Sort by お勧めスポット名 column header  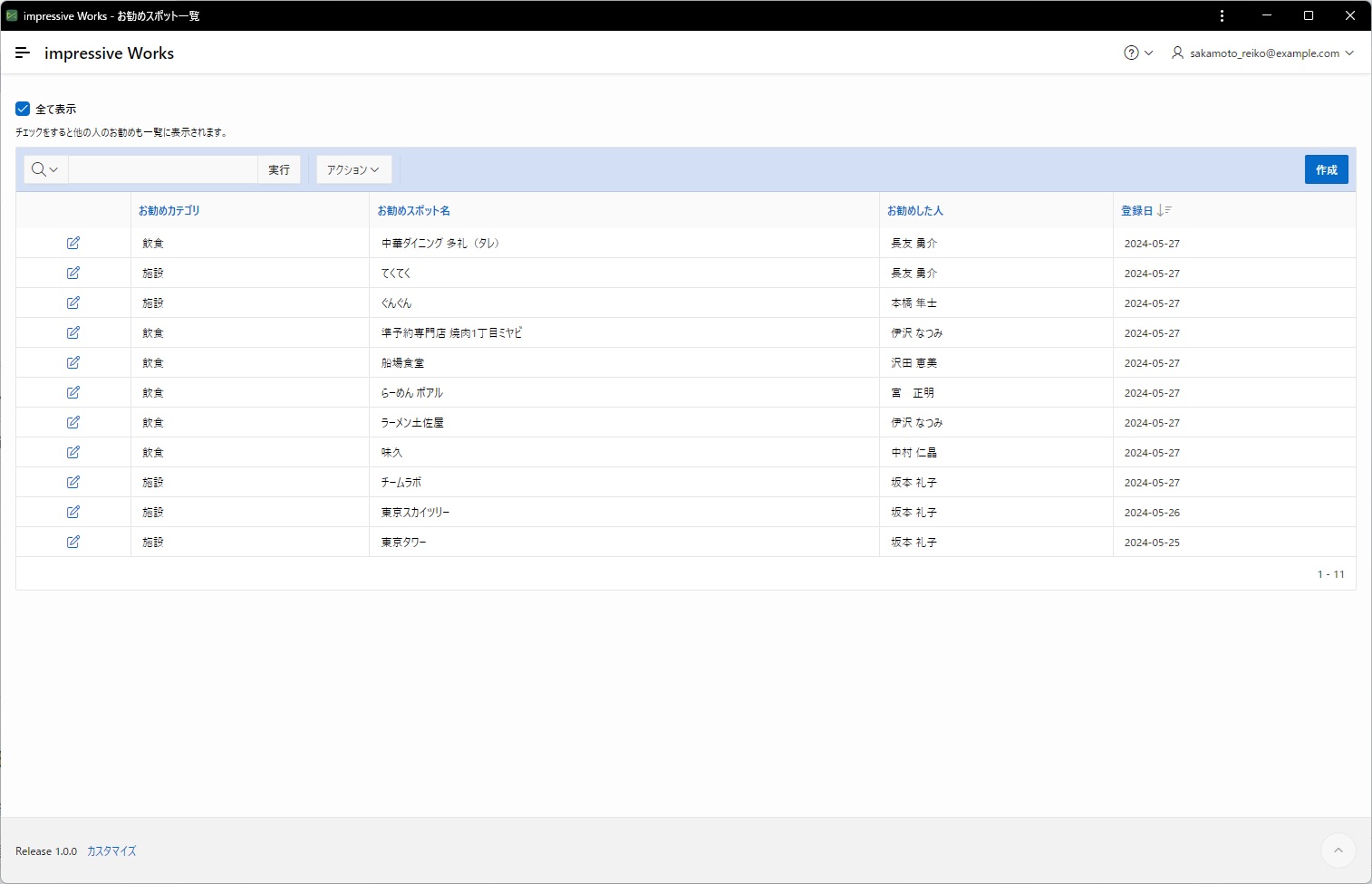(x=414, y=210)
